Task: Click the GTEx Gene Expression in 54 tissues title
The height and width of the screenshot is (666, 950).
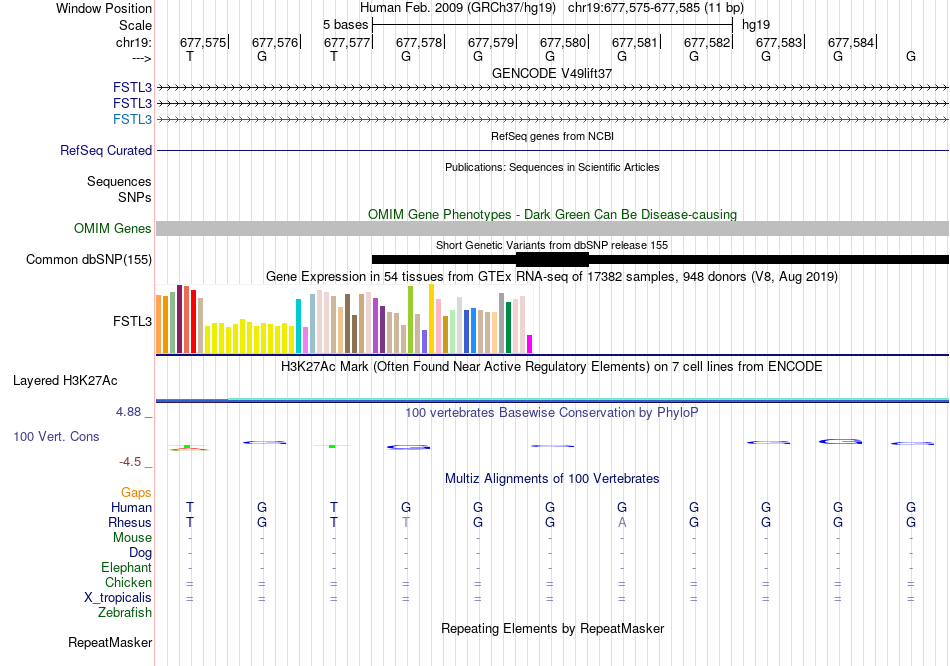Action: (x=552, y=277)
